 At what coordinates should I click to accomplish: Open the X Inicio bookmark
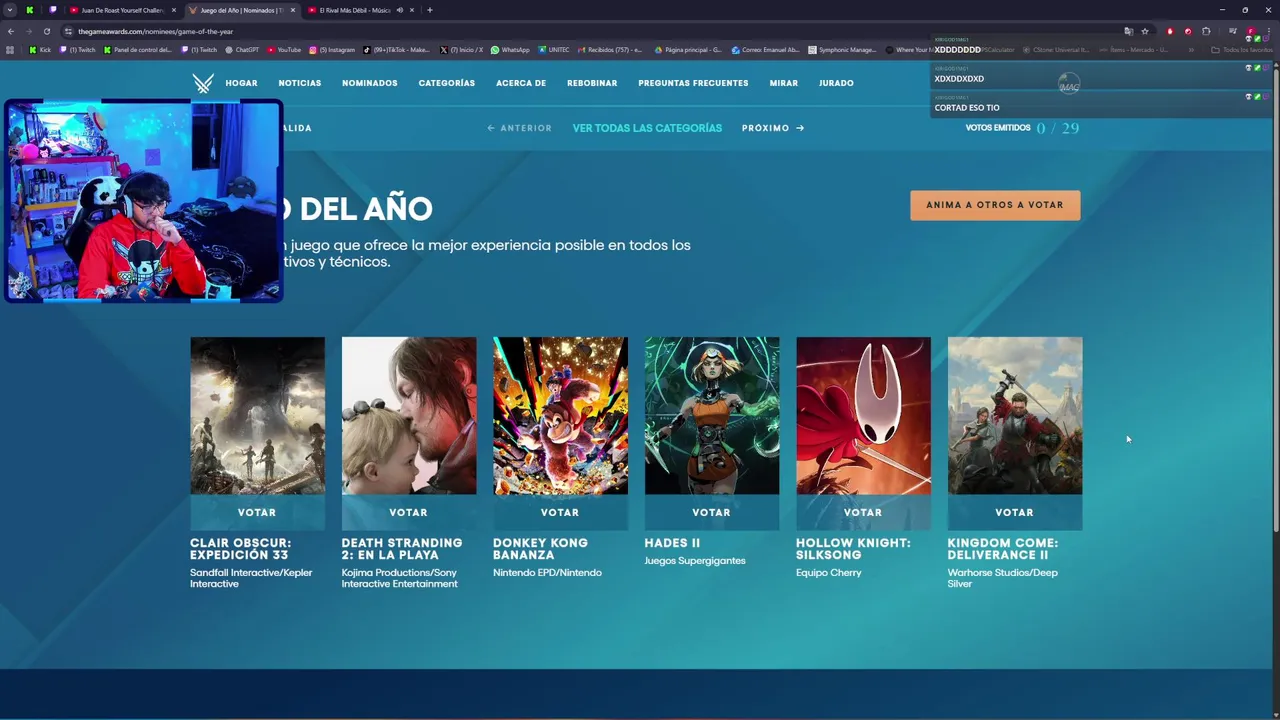[461, 49]
